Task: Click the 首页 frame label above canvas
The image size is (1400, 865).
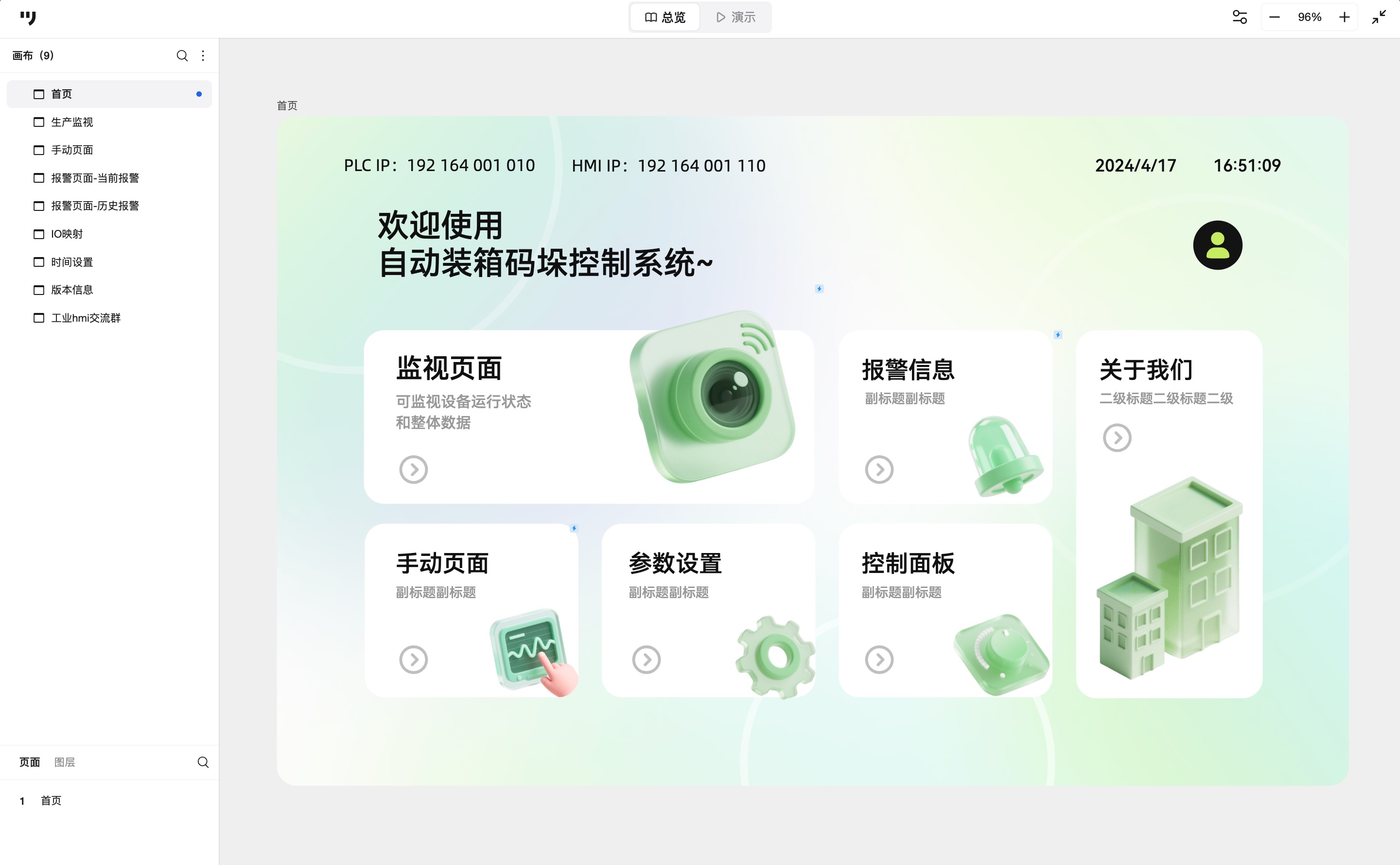Action: (287, 105)
